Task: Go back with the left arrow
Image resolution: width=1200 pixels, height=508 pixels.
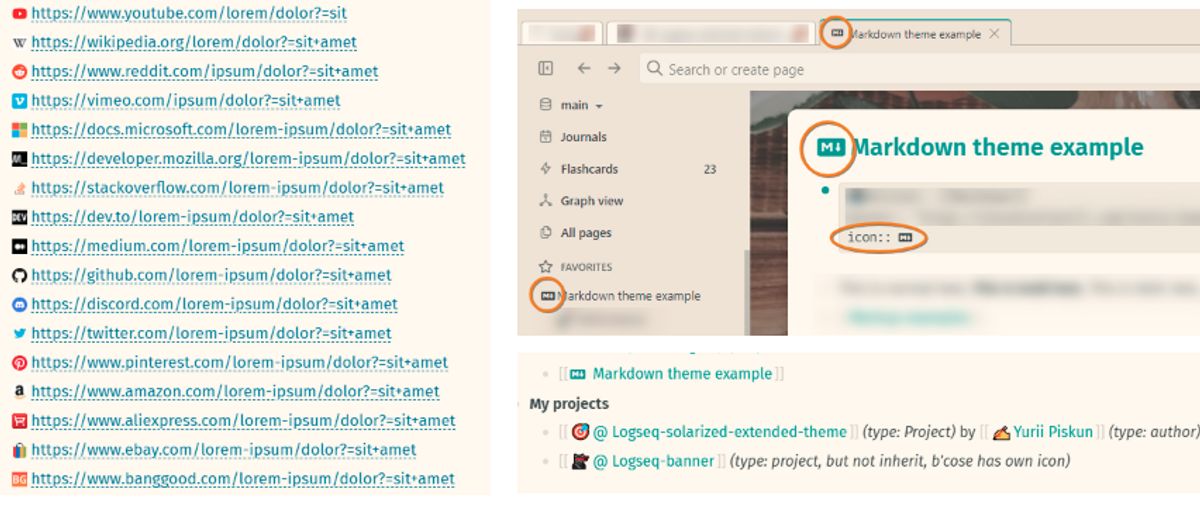Action: pos(584,68)
